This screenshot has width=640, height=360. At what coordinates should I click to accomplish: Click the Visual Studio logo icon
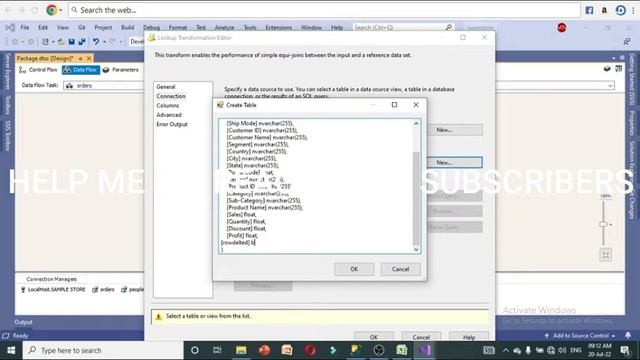10,27
